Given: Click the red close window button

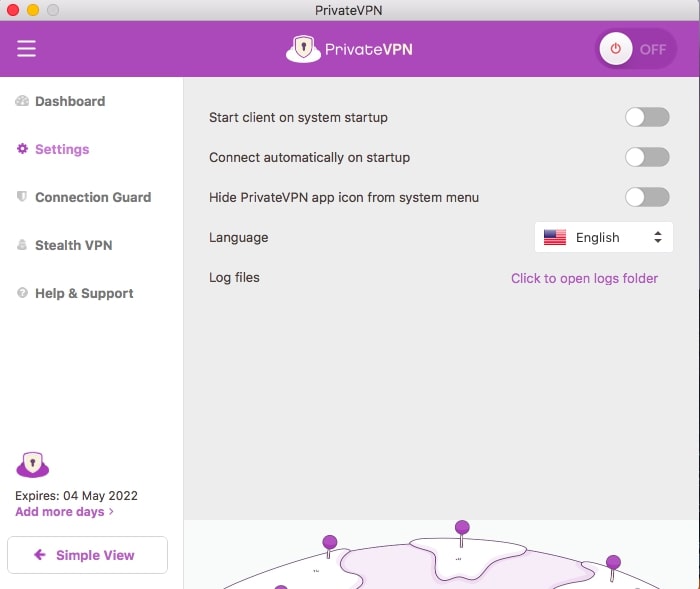Looking at the screenshot, I should 13,10.
